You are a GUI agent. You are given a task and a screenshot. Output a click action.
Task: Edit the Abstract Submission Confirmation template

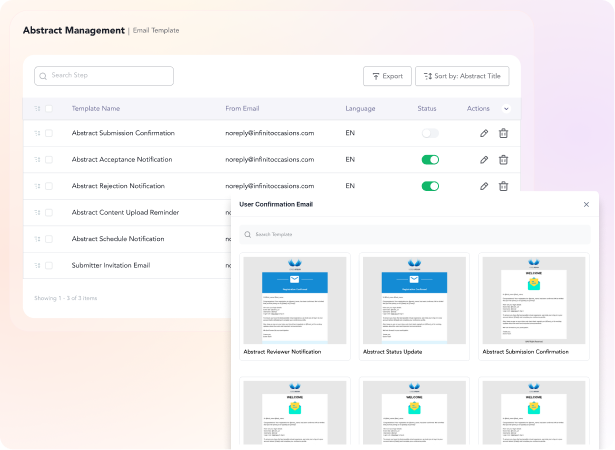tap(484, 133)
